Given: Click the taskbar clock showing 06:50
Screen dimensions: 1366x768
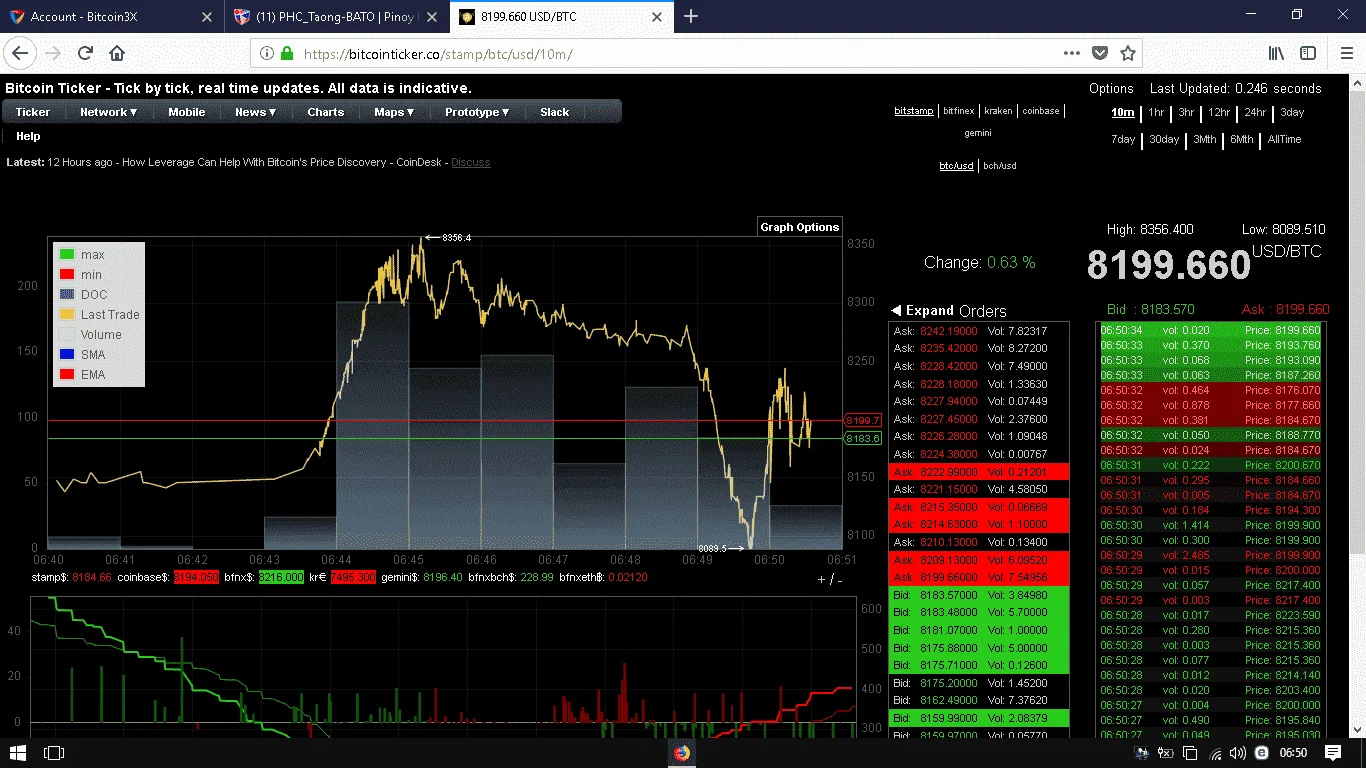Looking at the screenshot, I should point(1294,753).
